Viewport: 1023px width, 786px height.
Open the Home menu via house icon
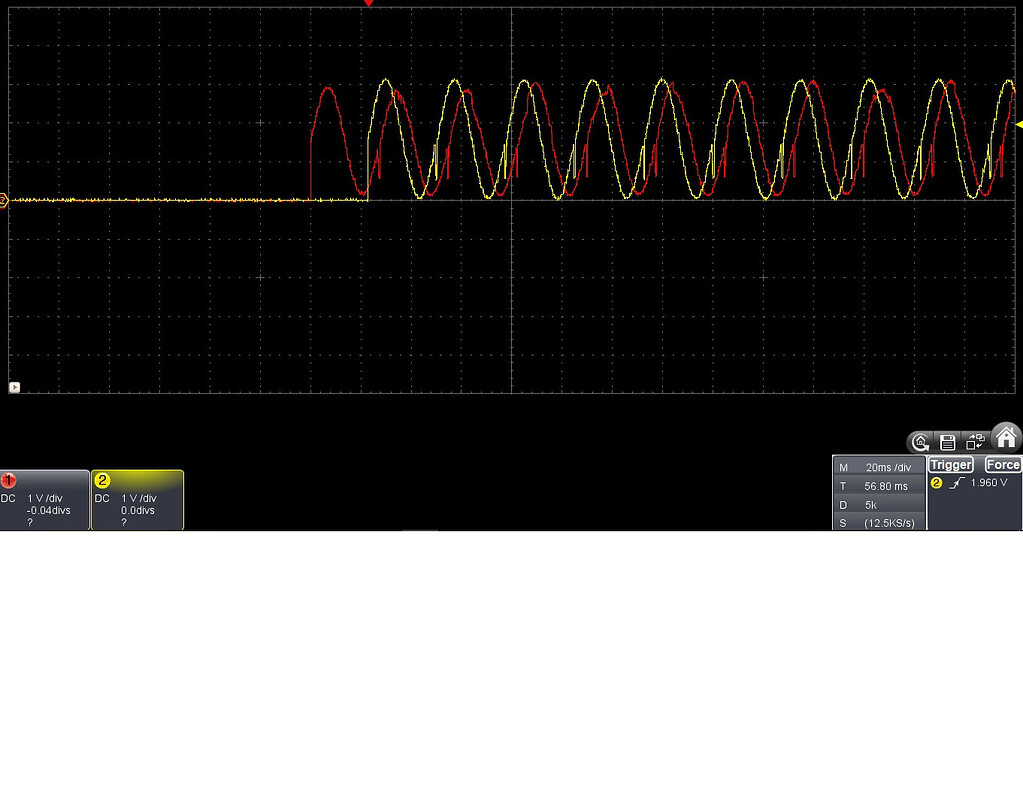click(x=1006, y=436)
